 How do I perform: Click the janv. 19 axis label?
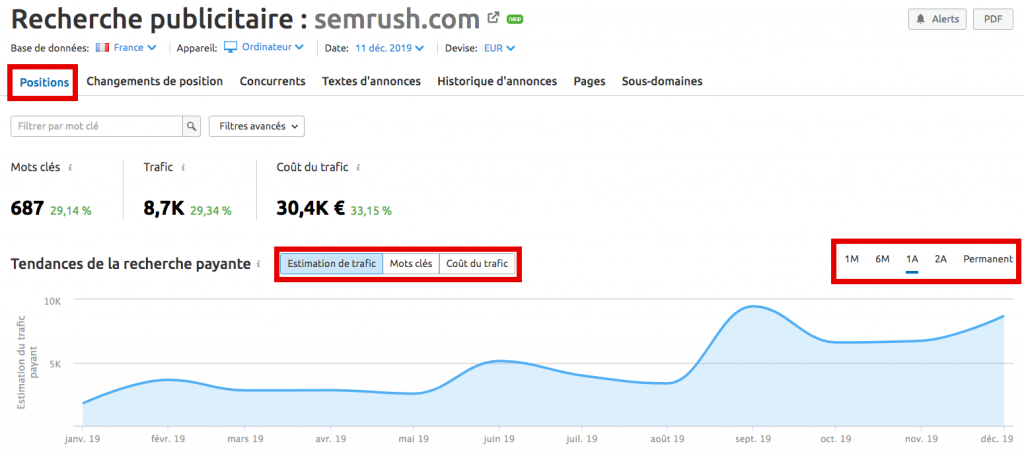click(80, 439)
